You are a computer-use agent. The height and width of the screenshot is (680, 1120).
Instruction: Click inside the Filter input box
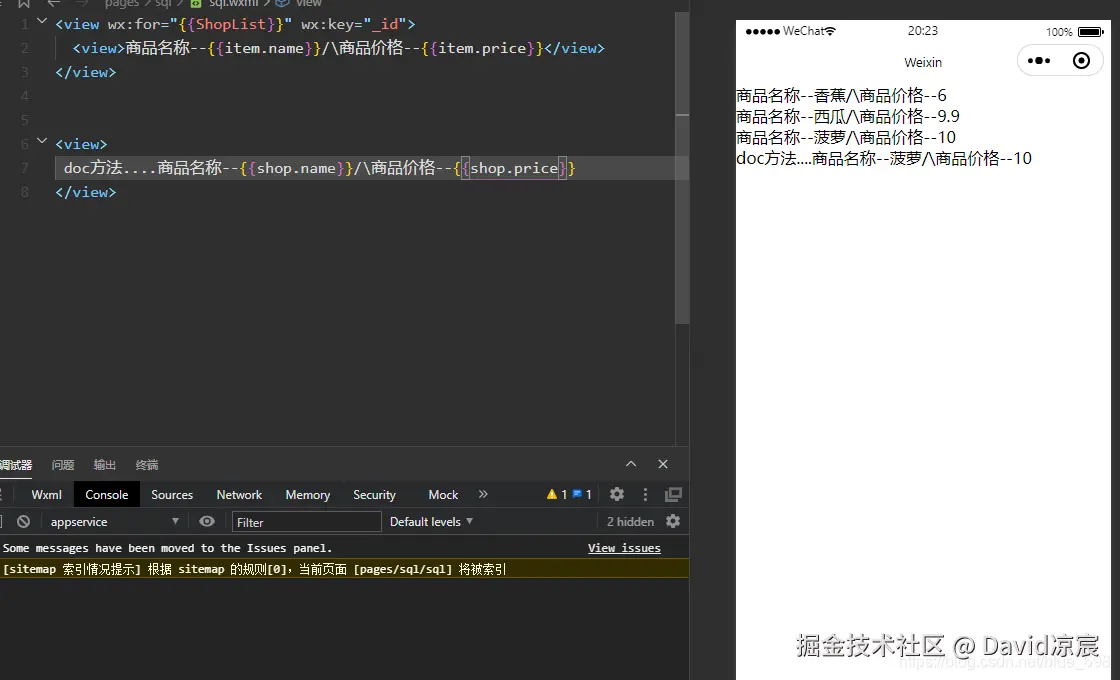[305, 521]
